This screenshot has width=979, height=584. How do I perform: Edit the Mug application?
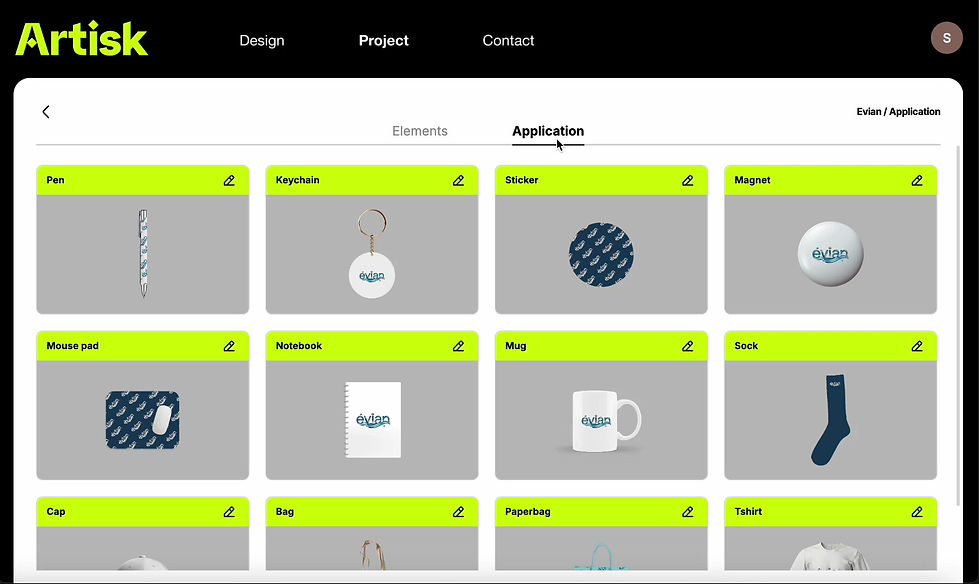[x=687, y=346]
